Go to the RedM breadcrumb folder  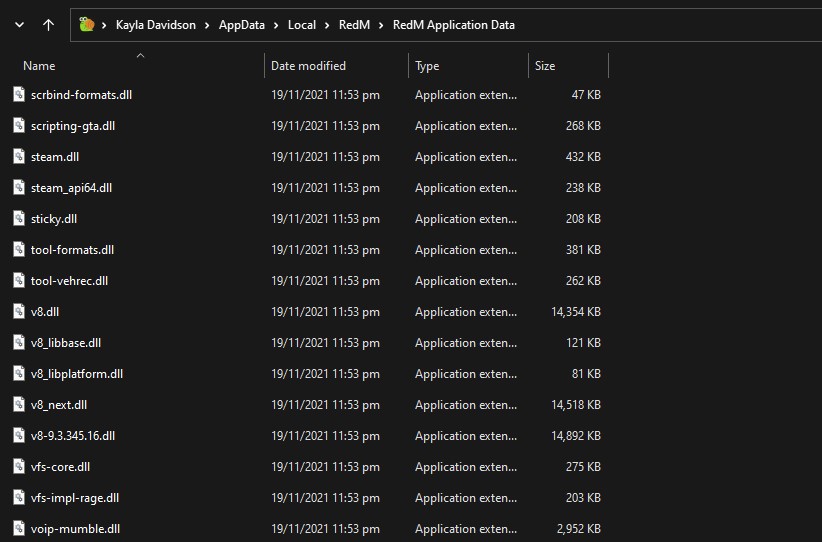pos(354,25)
